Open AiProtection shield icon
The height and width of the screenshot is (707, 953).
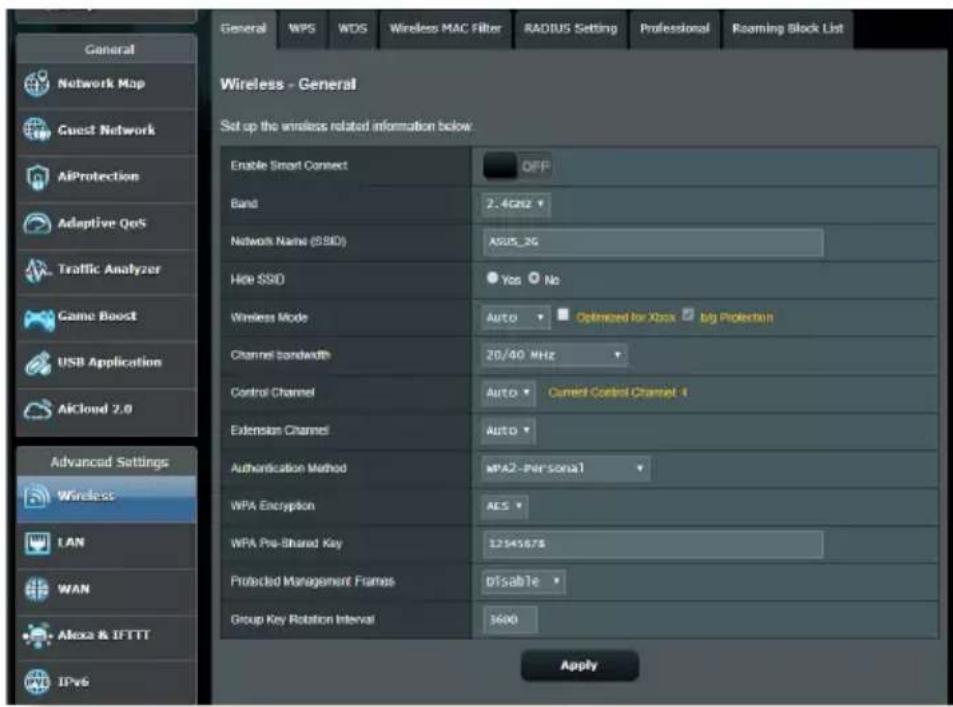coord(37,177)
